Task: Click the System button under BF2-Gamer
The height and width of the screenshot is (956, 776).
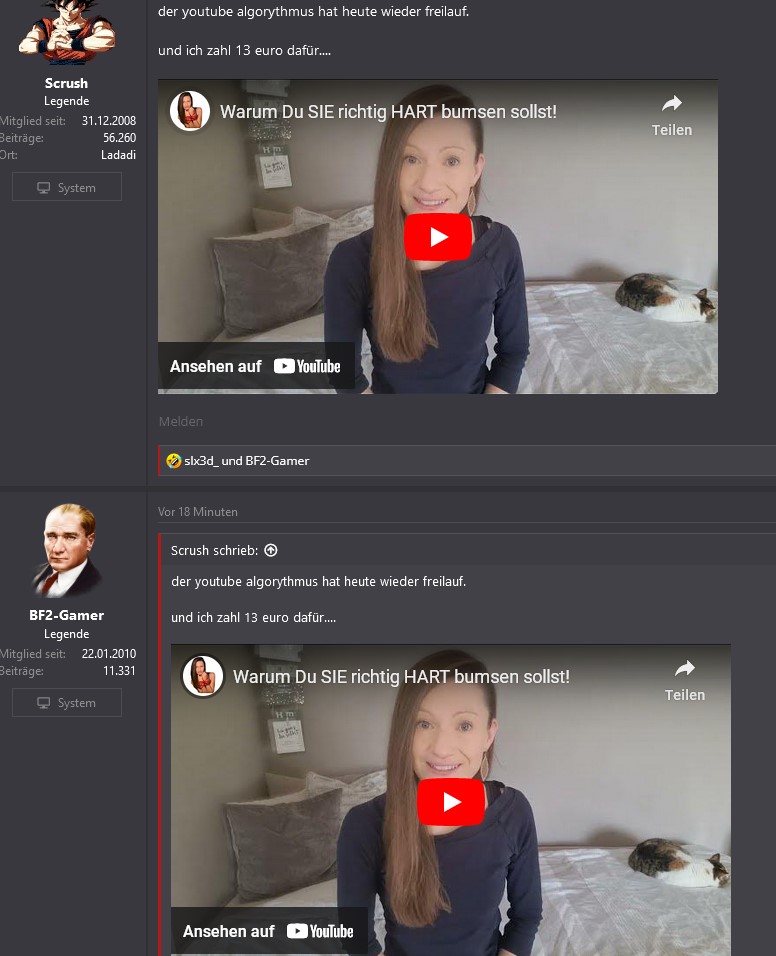Action: click(67, 702)
